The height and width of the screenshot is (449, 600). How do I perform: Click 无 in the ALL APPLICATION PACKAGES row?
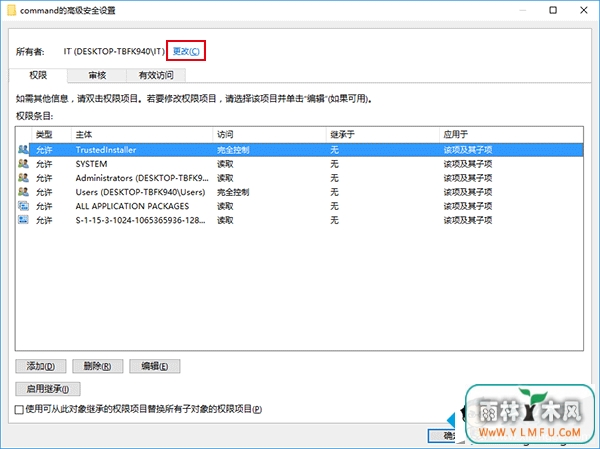pos(334,206)
